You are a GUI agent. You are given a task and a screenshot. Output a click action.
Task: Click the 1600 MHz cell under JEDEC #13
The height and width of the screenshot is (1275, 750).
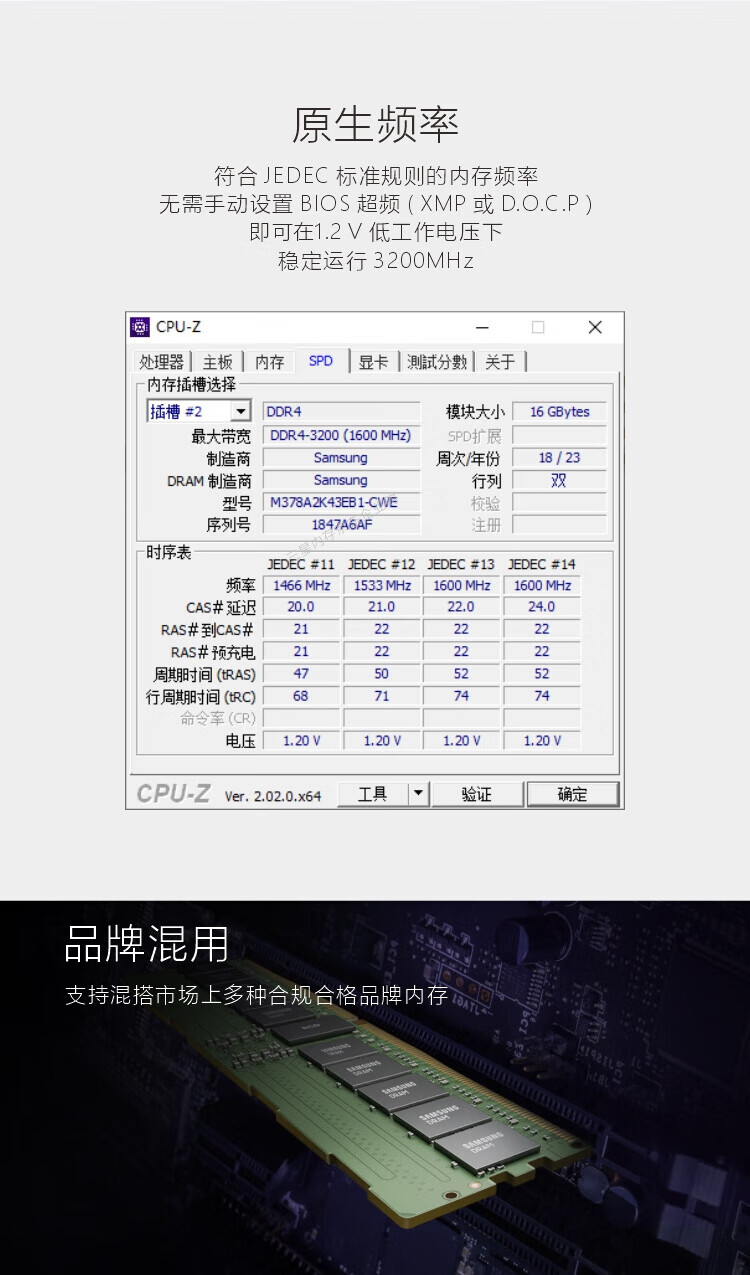click(461, 585)
